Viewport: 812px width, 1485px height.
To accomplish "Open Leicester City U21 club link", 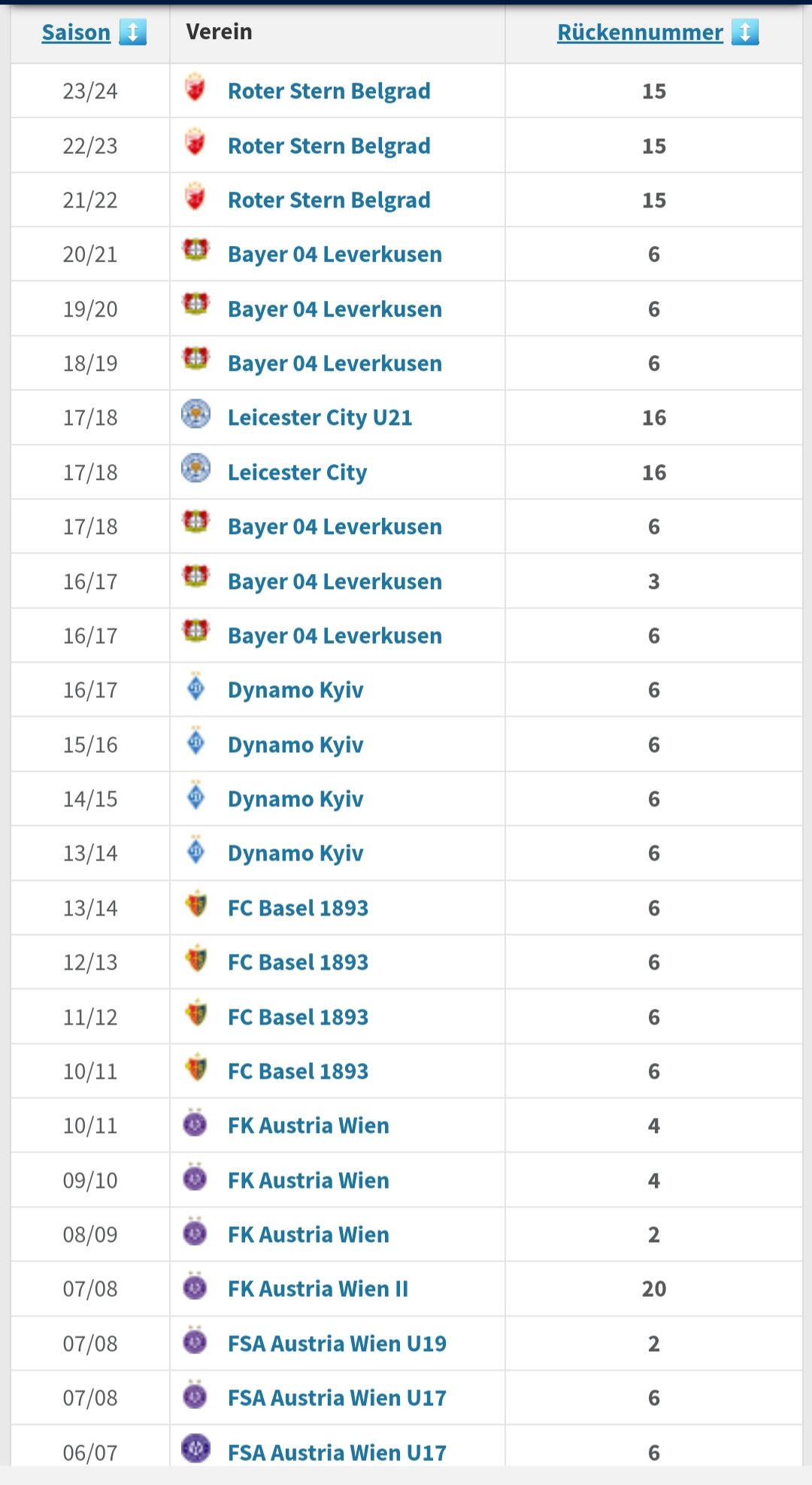I will (320, 418).
